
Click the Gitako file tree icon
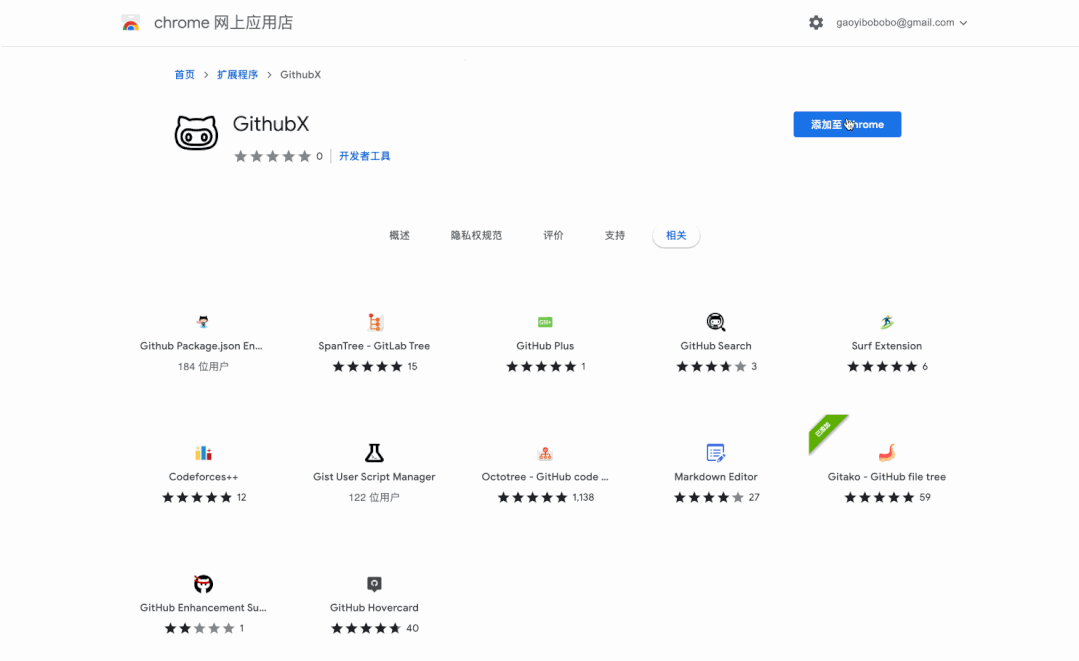coord(886,453)
